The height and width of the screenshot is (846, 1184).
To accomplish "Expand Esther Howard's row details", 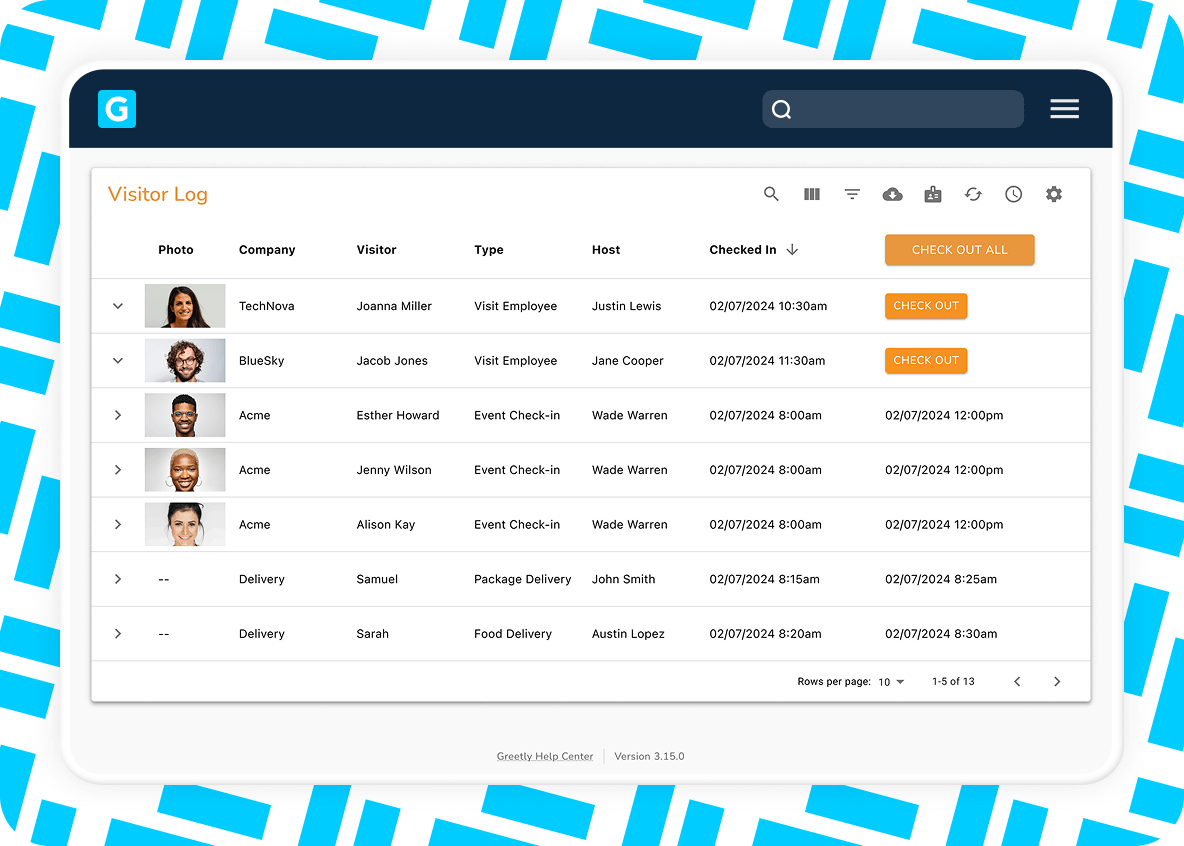I will (x=117, y=415).
